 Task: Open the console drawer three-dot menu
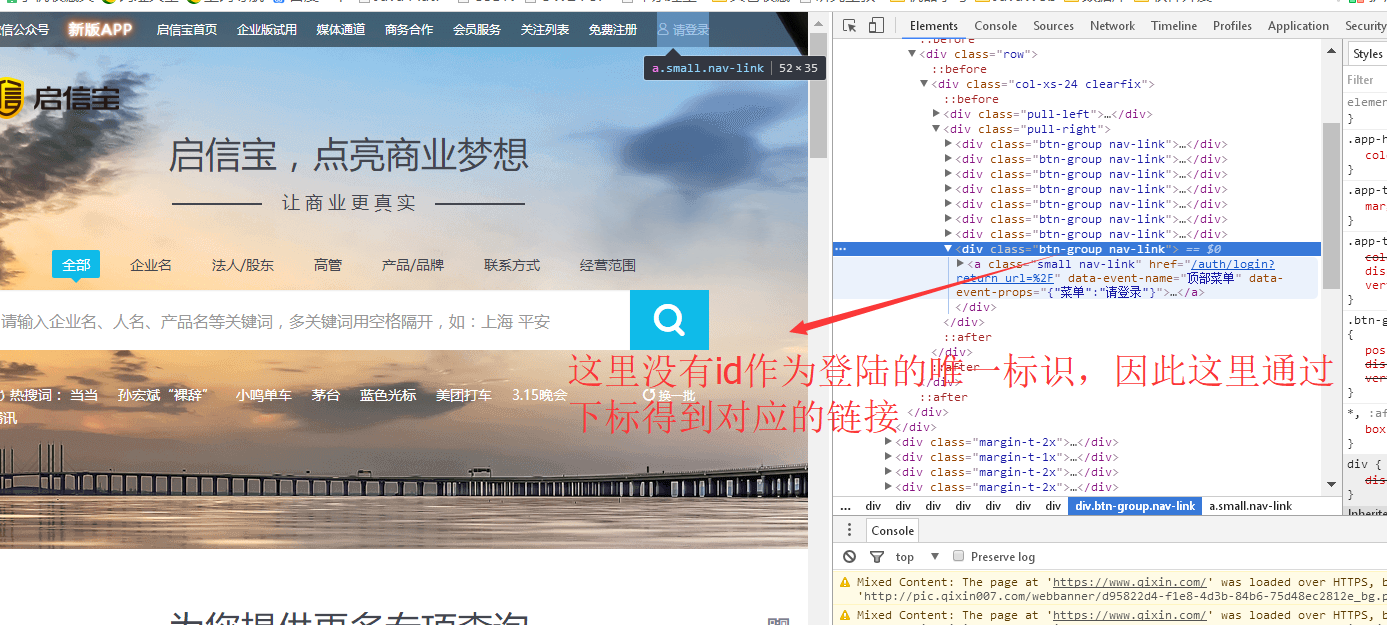849,530
